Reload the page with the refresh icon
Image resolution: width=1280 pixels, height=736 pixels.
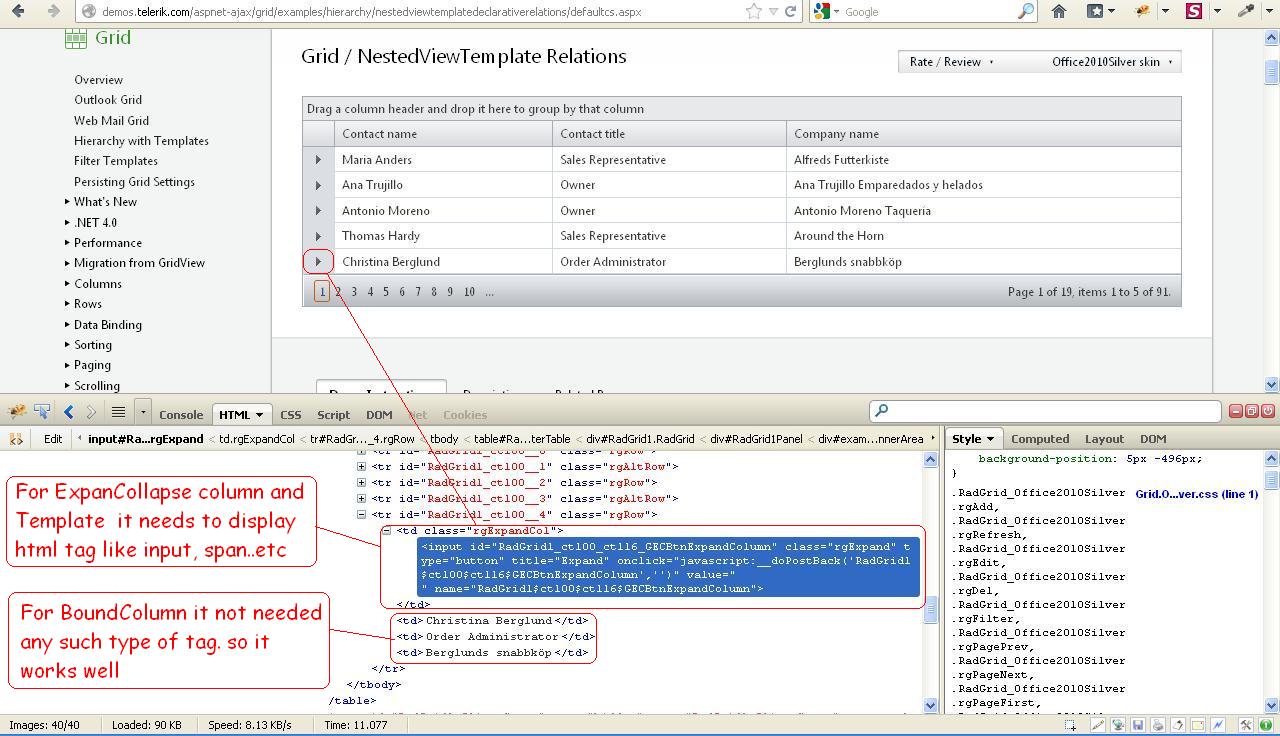coord(790,11)
